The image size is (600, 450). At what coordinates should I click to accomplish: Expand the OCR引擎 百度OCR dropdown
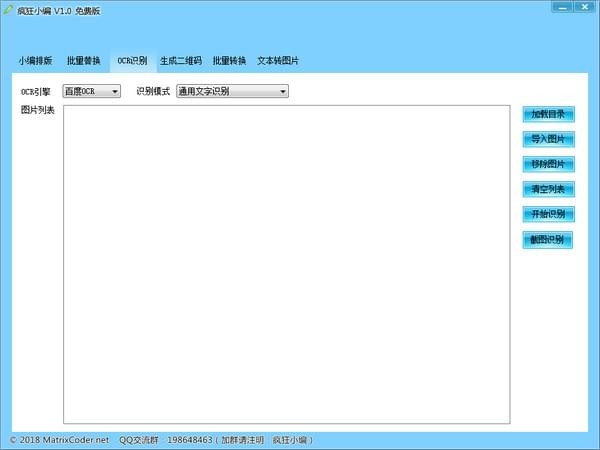92,91
